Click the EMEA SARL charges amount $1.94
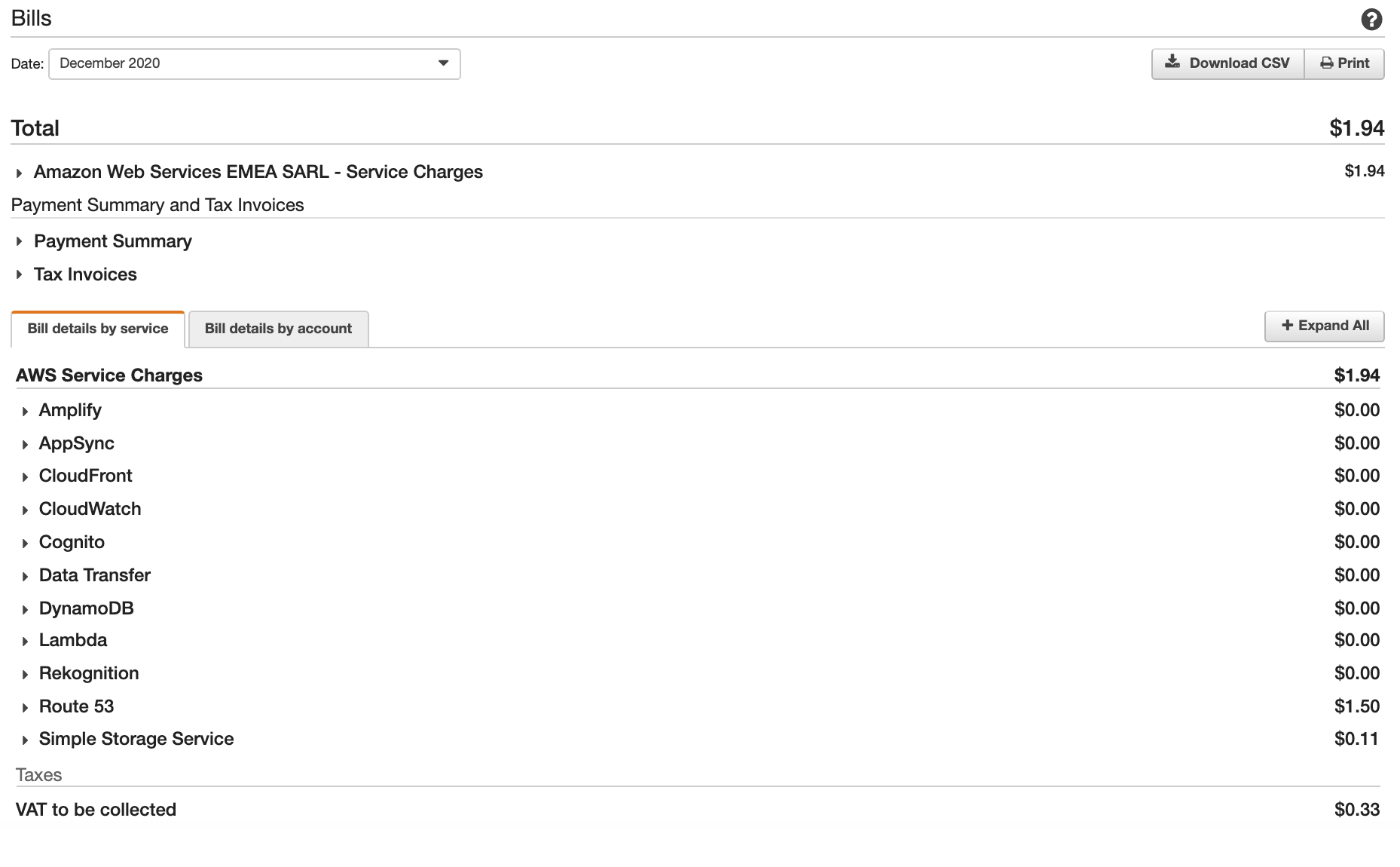Screen dimensions: 1400x867 tap(1364, 171)
